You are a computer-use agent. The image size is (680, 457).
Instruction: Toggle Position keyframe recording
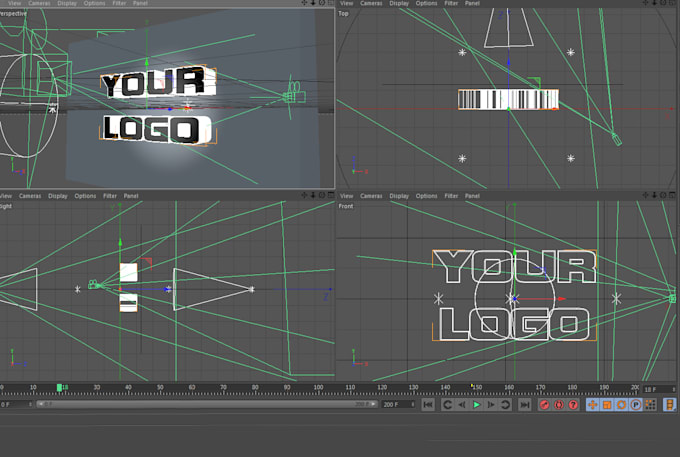[x=592, y=405]
